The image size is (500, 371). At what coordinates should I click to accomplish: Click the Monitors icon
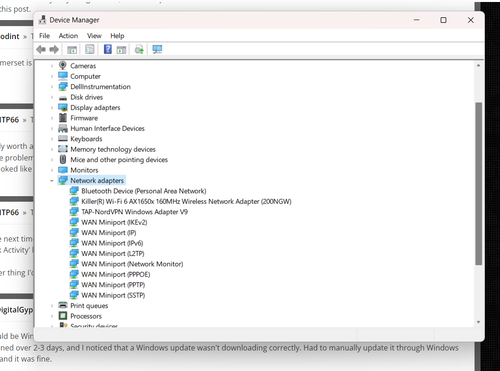pos(63,170)
